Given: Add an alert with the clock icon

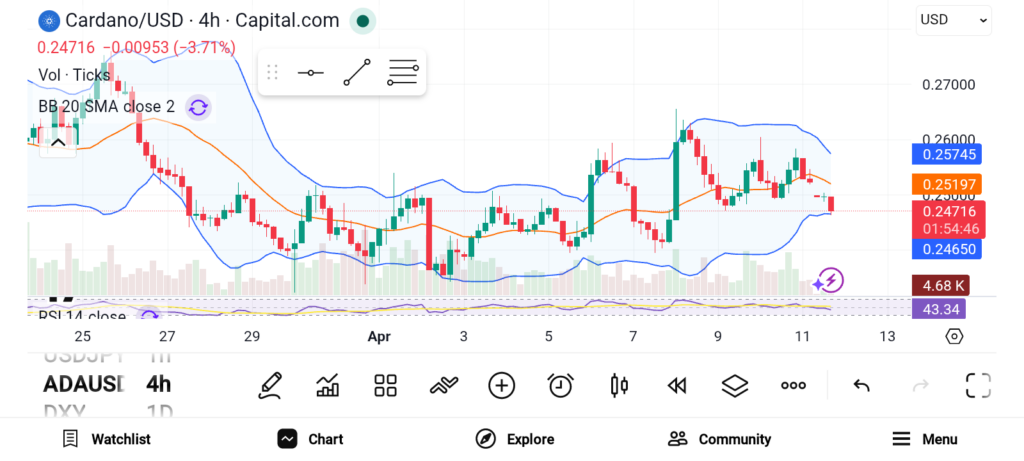Looking at the screenshot, I should pos(560,385).
